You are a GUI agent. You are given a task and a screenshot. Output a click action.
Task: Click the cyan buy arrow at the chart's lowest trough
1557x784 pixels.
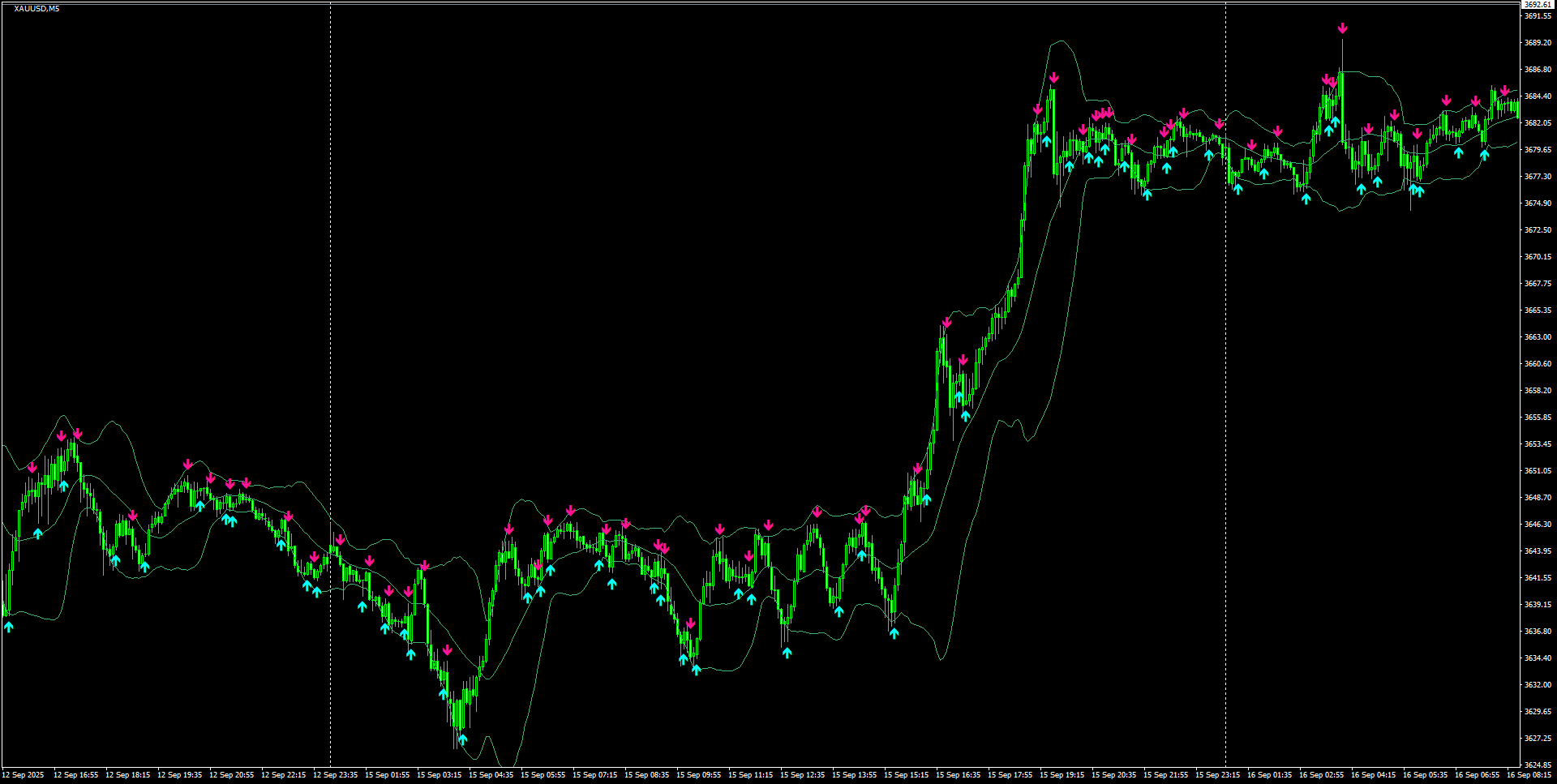pyautogui.click(x=462, y=739)
